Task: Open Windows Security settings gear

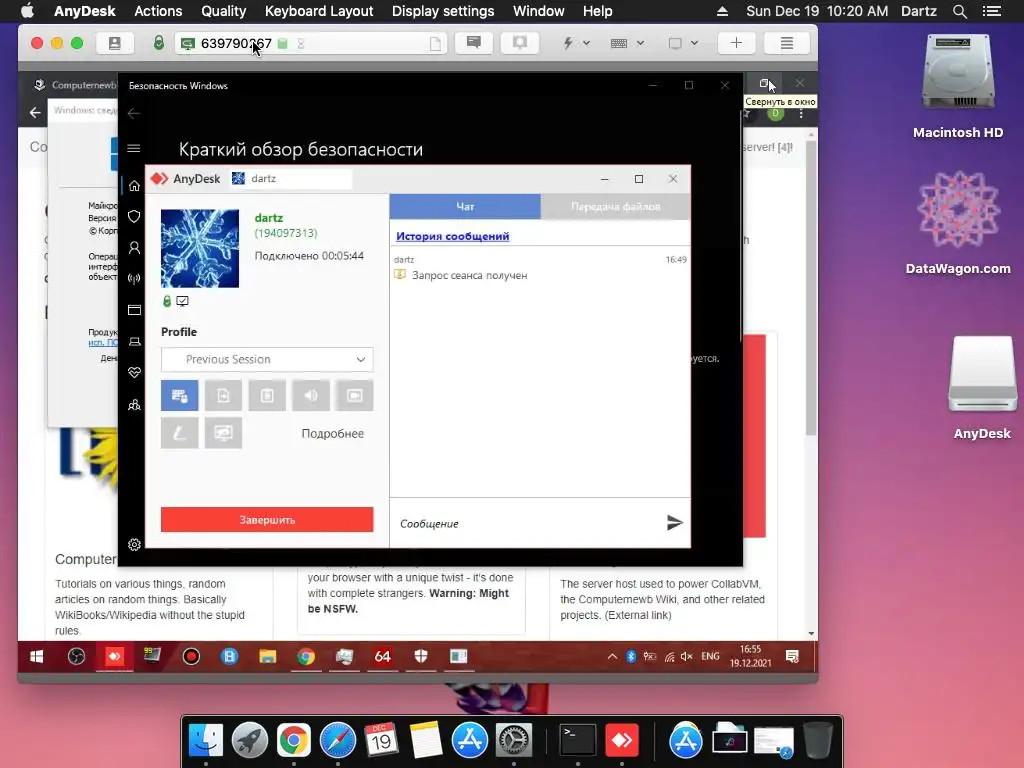Action: tap(134, 544)
